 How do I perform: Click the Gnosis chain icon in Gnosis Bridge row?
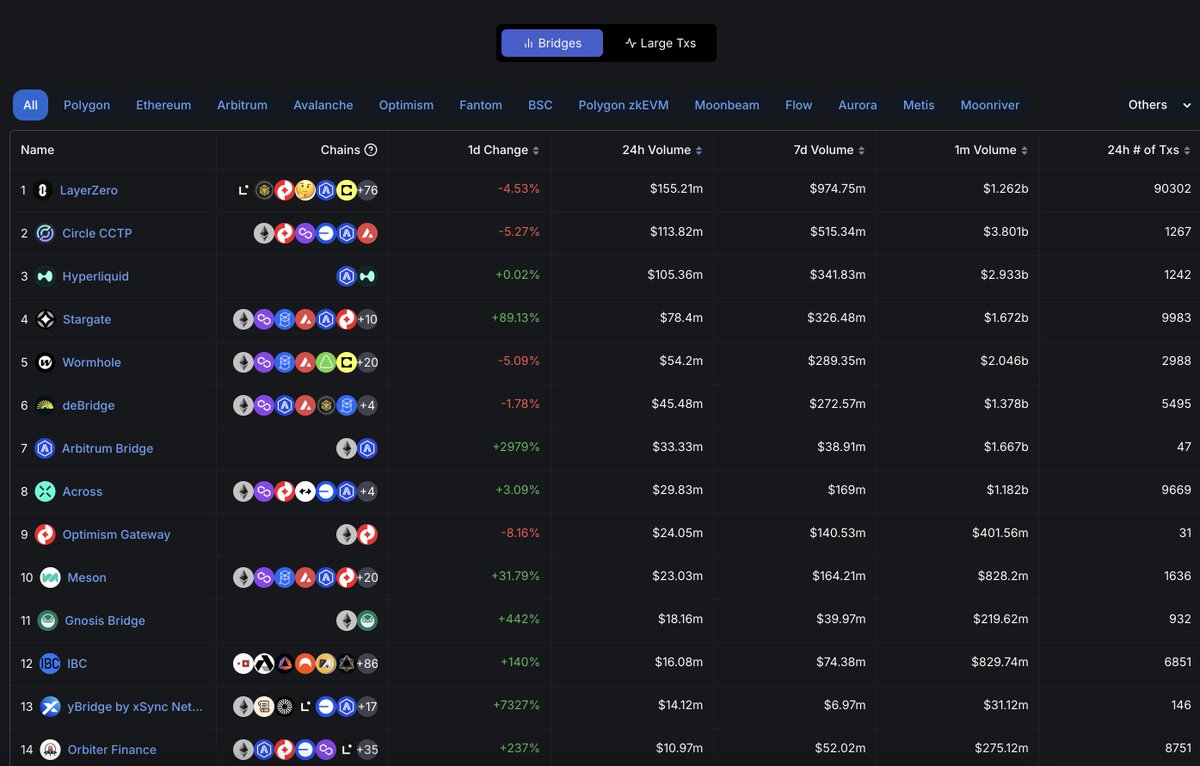click(x=367, y=620)
